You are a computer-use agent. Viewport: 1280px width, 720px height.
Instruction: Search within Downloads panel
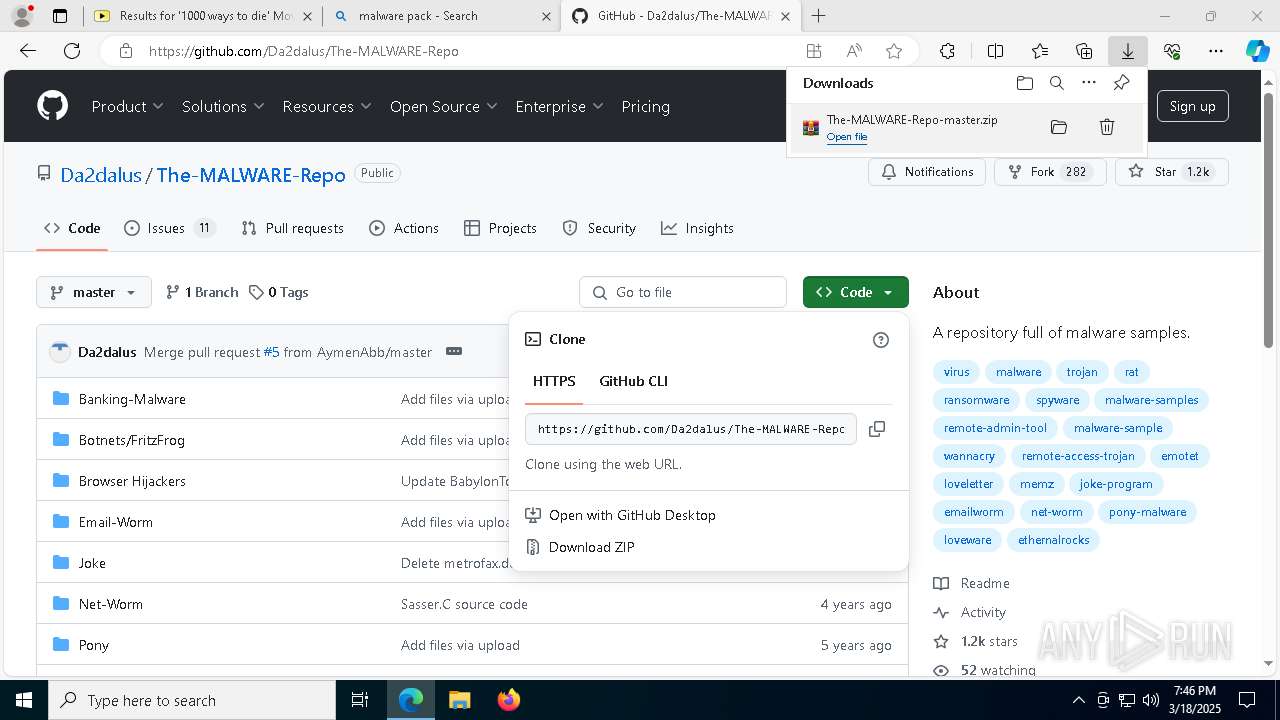1057,83
